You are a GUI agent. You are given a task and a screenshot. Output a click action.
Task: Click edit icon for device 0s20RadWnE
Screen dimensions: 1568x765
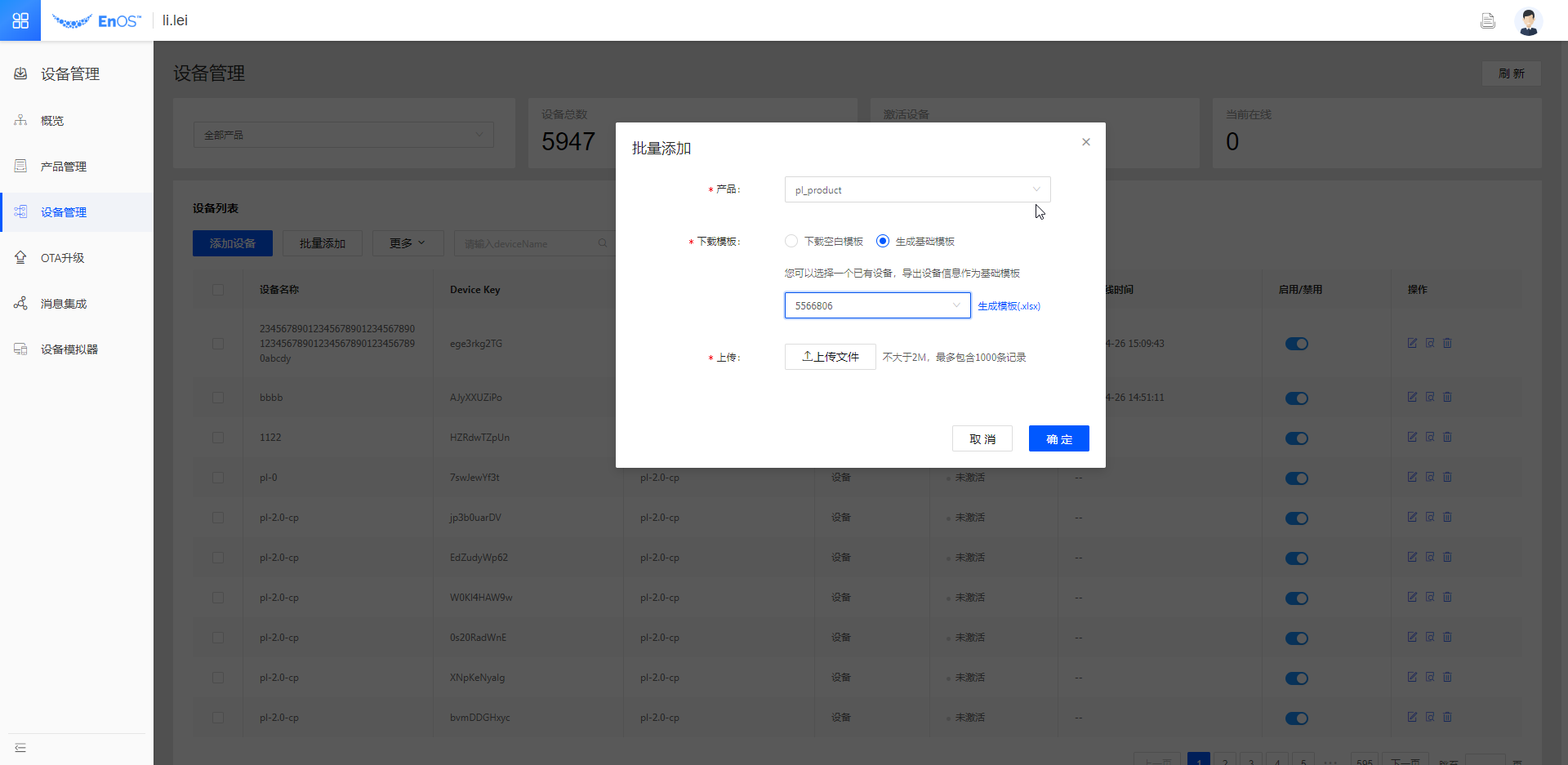pos(1412,637)
